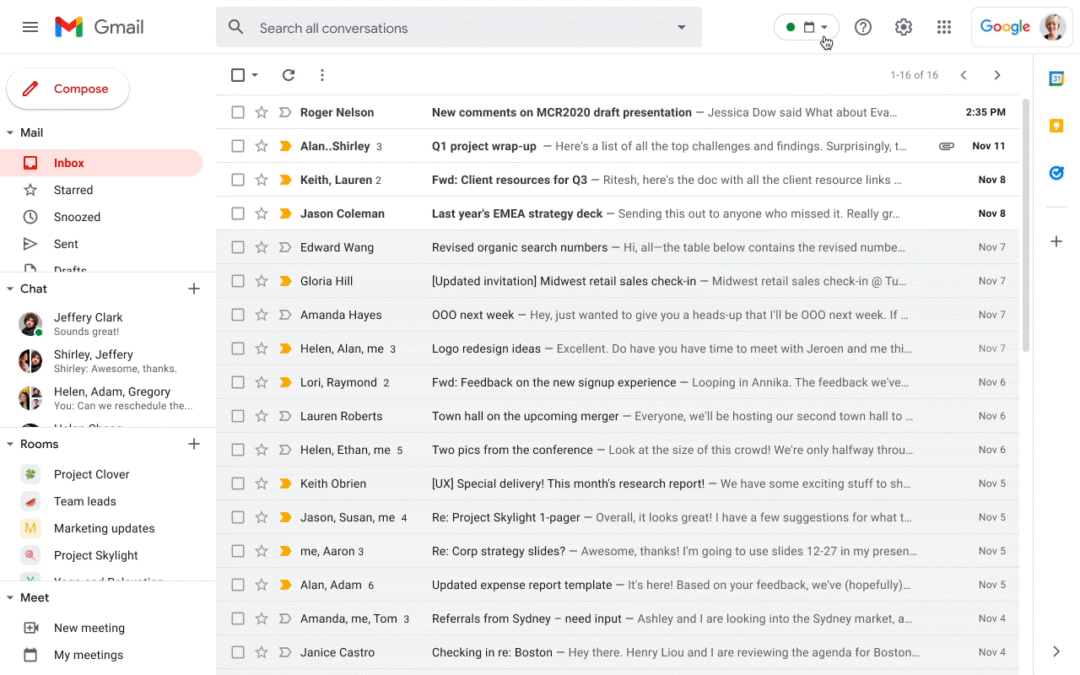1080x675 pixels.
Task: Refresh the inbox with the refresh icon
Action: (289, 75)
